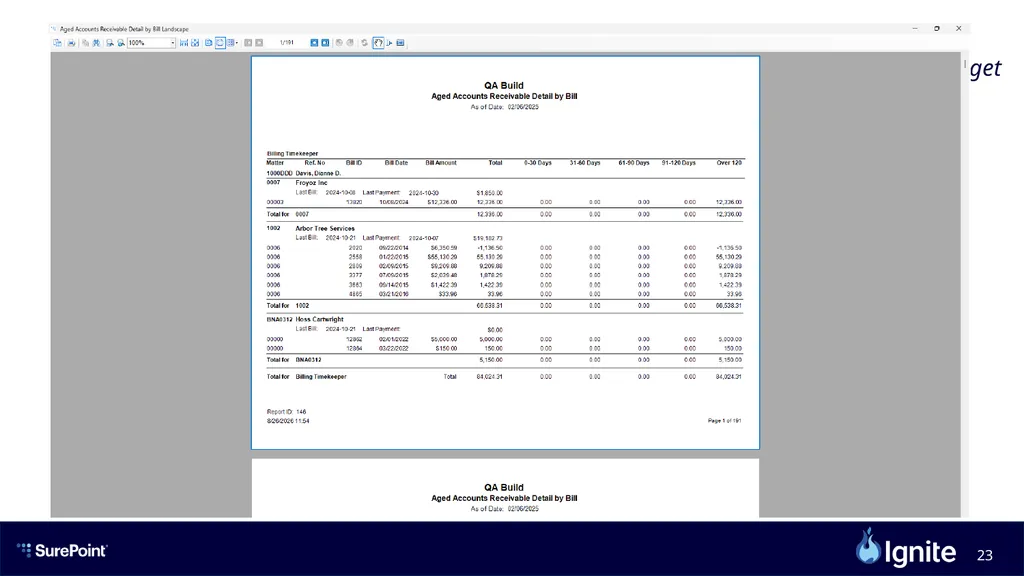The height and width of the screenshot is (576, 1024).
Task: Click timekeeper name Davis, Dionne D.
Action: (318, 173)
